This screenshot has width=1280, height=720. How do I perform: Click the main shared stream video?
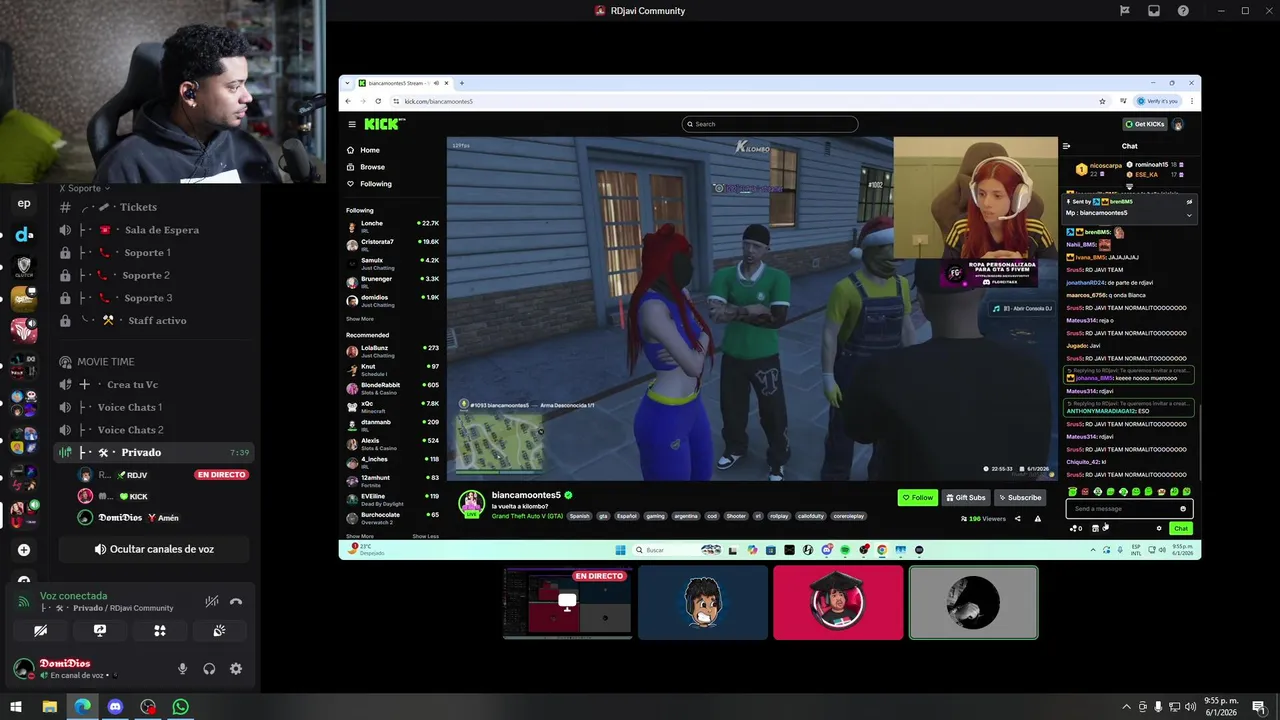770,317
